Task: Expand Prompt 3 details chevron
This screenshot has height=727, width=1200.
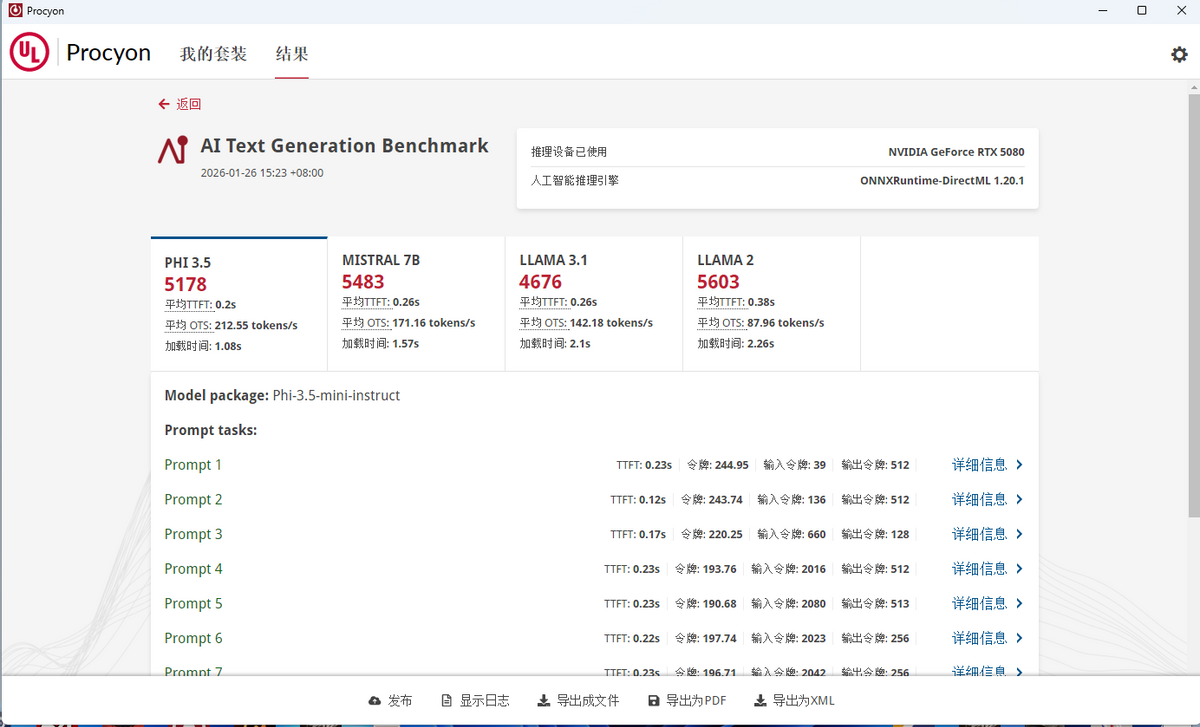Action: coord(1019,534)
